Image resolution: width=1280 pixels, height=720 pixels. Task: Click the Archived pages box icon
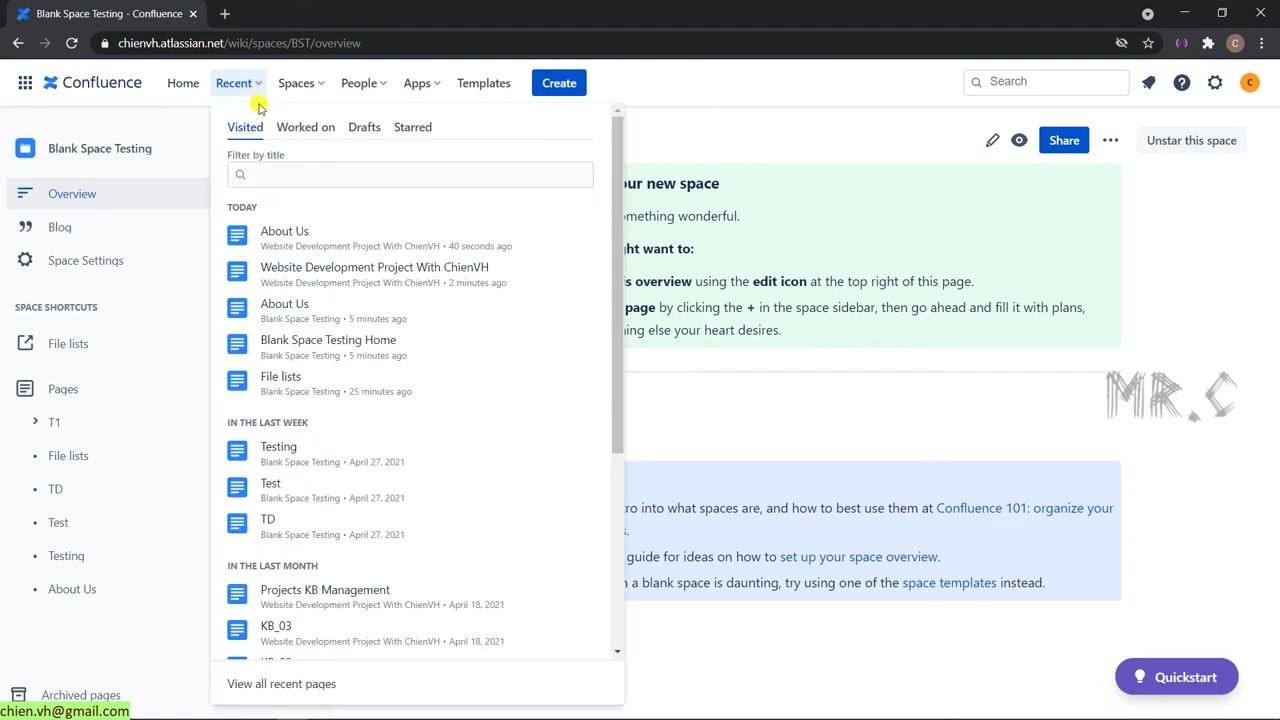click(18, 695)
